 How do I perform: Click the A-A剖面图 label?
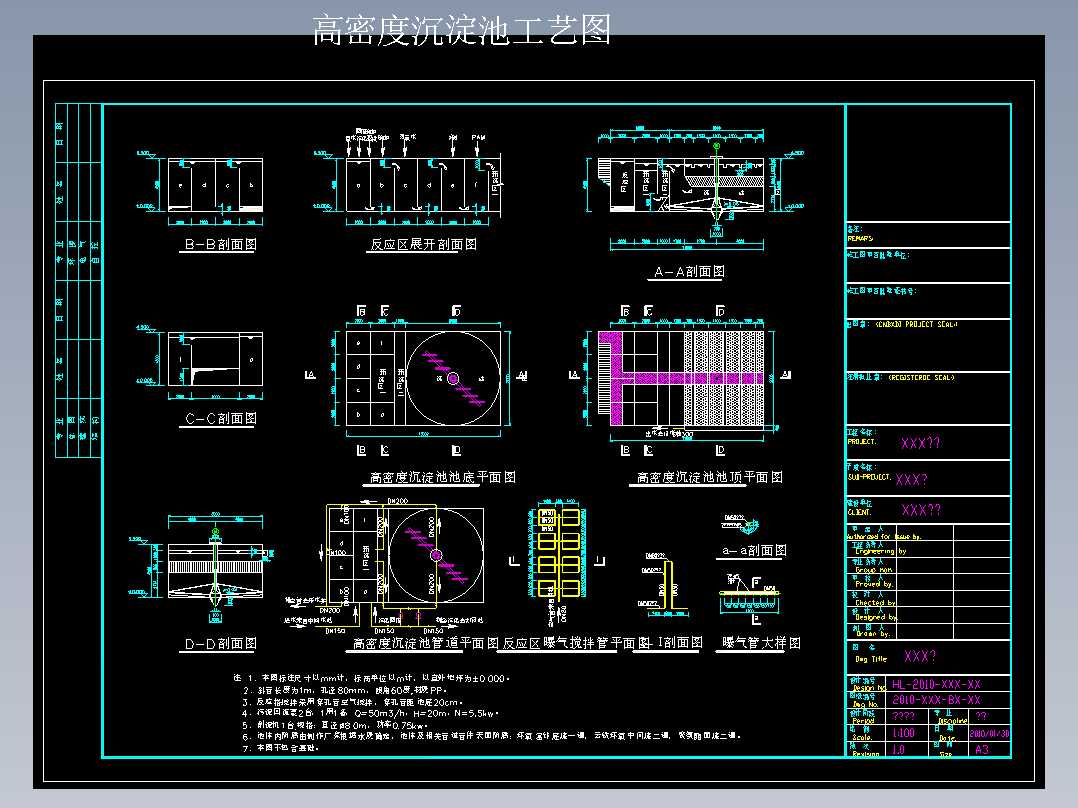(689, 272)
